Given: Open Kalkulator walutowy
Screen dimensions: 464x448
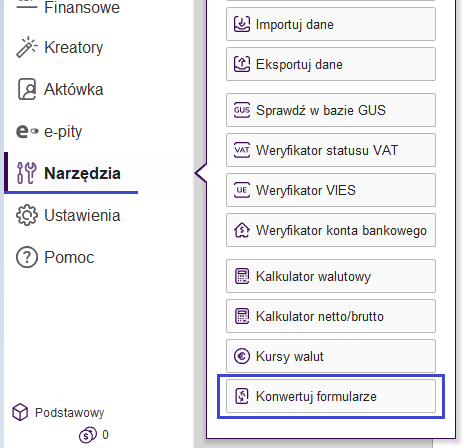Looking at the screenshot, I should point(331,276).
